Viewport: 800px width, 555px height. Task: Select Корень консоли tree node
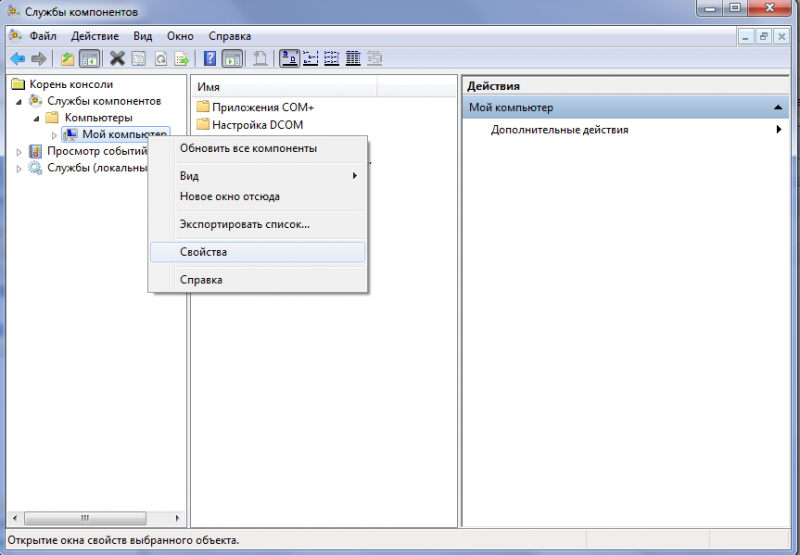point(71,84)
